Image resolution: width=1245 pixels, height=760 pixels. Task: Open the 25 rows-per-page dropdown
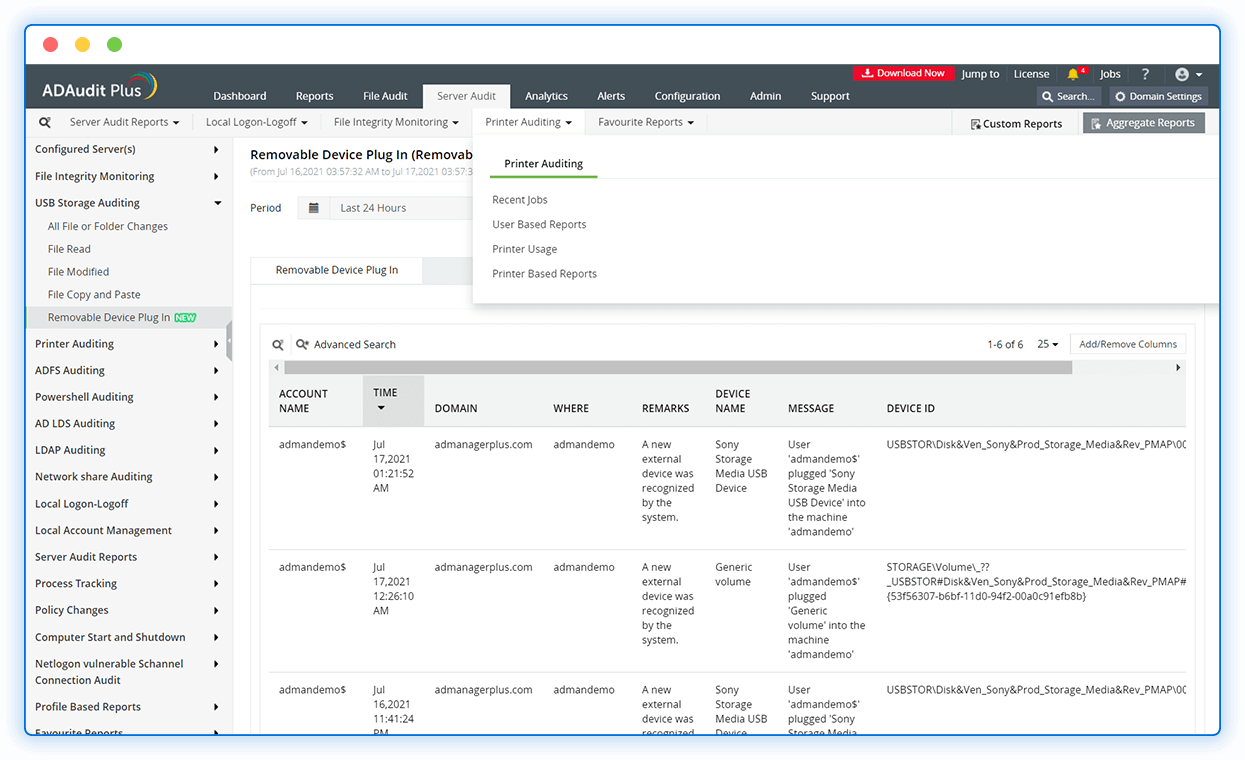tap(1047, 344)
